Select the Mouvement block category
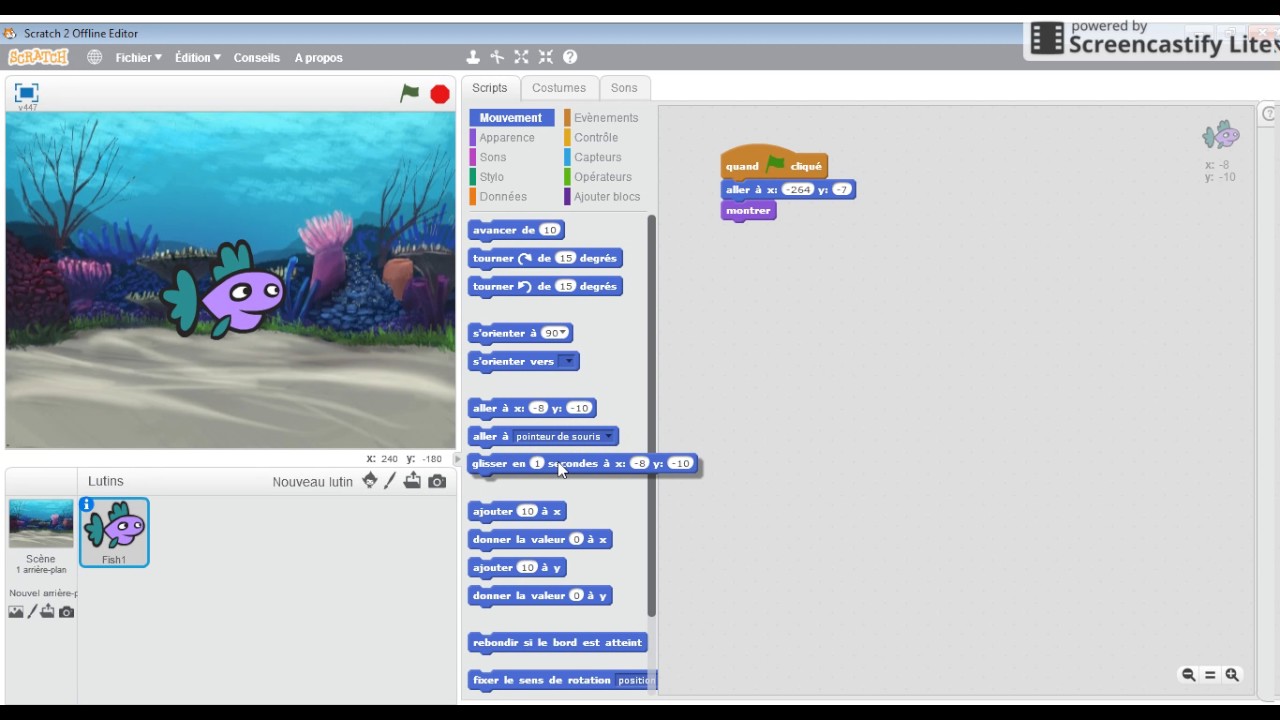This screenshot has height=720, width=1280. pos(510,117)
